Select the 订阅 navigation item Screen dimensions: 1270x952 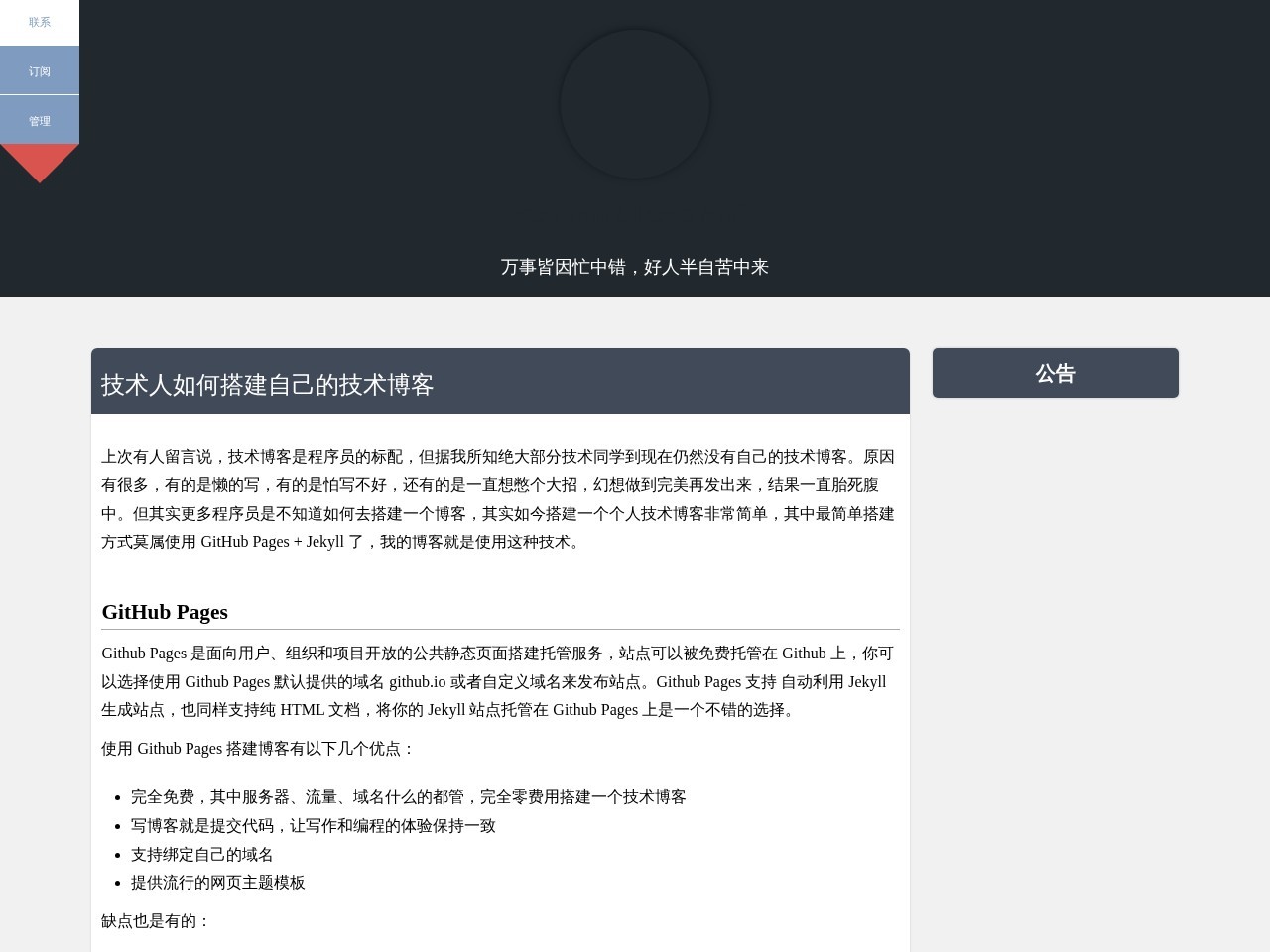pos(40,71)
